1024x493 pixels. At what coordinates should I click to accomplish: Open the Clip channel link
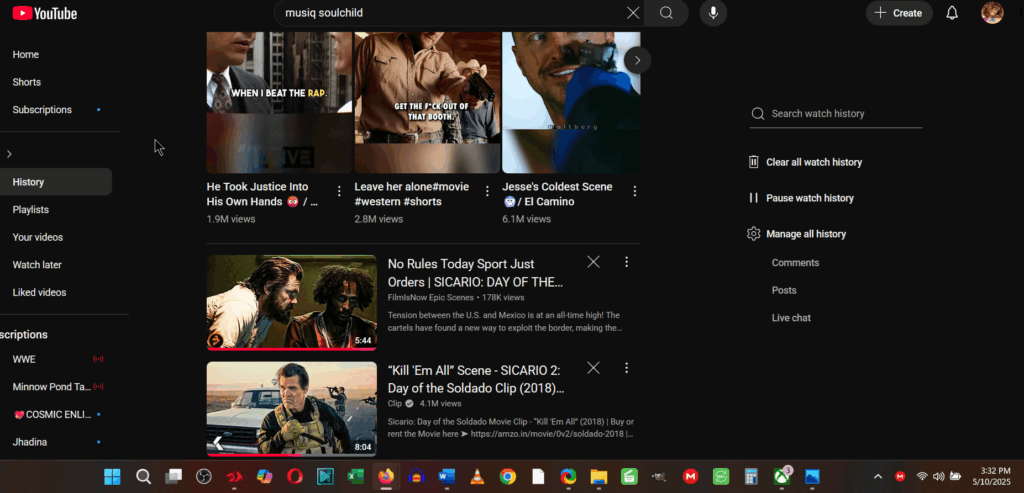pos(394,404)
